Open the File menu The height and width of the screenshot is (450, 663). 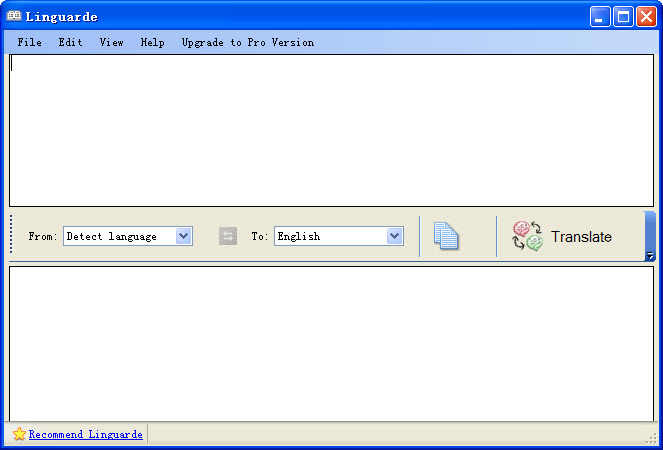[x=30, y=42]
